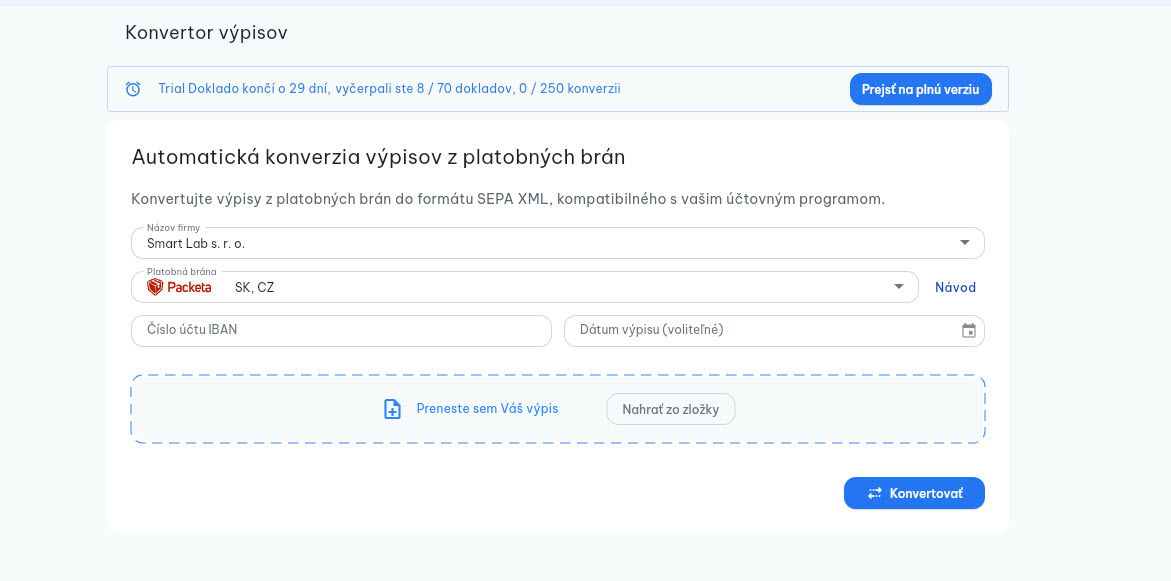Focus the Číslo účtu IBAN field
Viewport: 1171px width, 581px height.
pyautogui.click(x=341, y=331)
